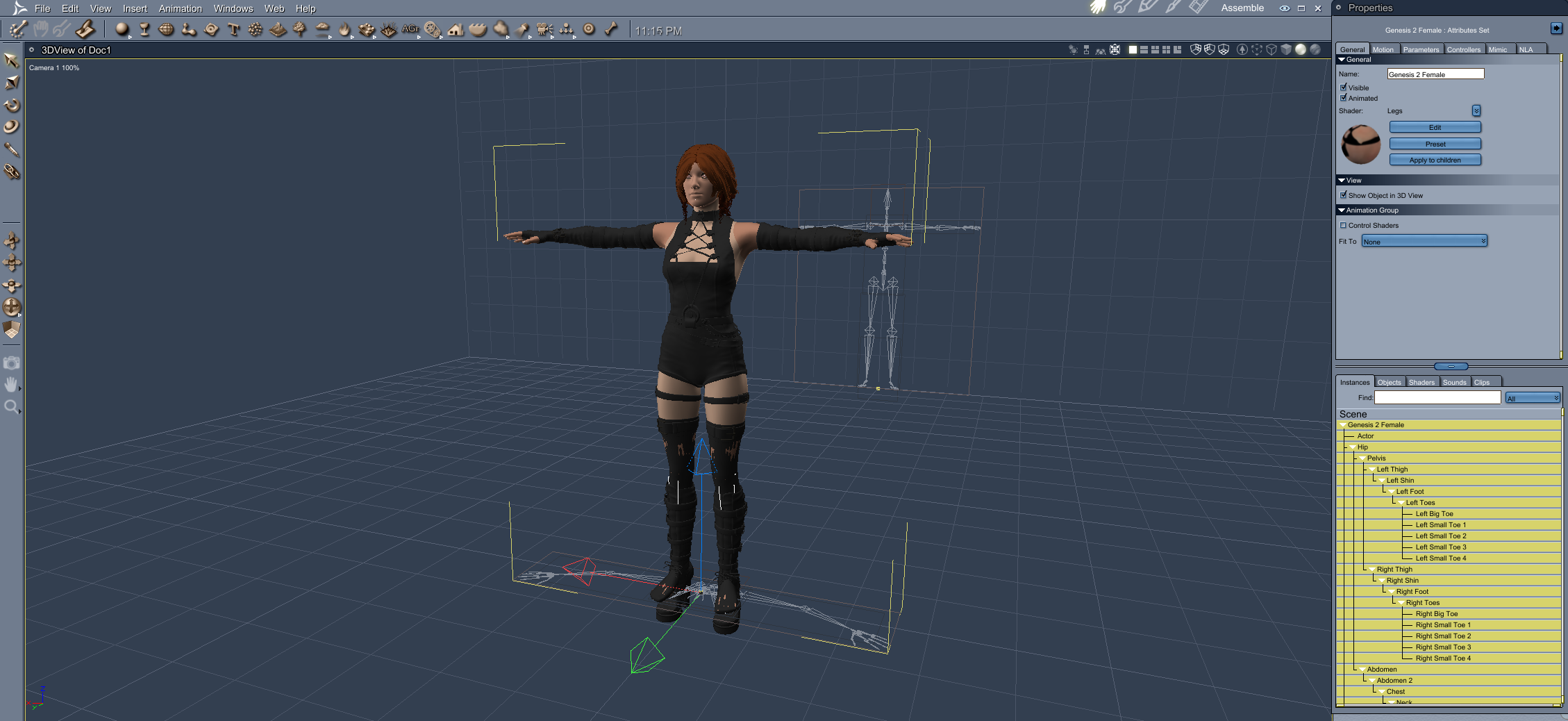
Task: Select the Rotate tool in left toolbar
Action: coord(11,106)
